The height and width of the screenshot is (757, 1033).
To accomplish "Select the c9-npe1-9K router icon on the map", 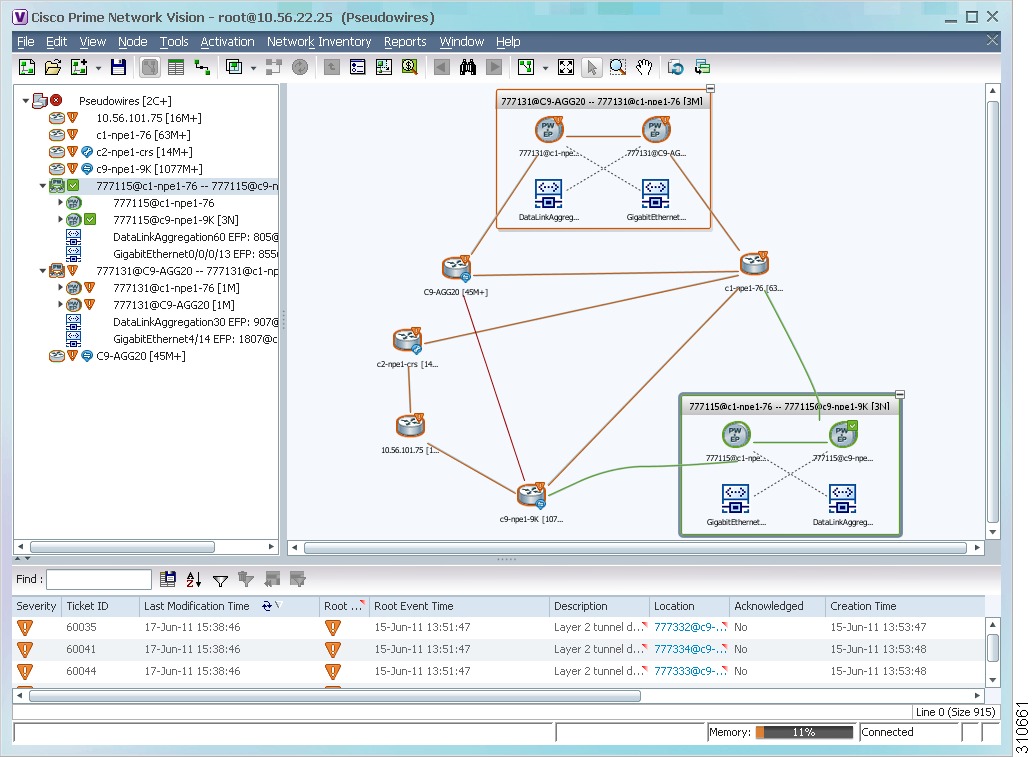I will (531, 495).
